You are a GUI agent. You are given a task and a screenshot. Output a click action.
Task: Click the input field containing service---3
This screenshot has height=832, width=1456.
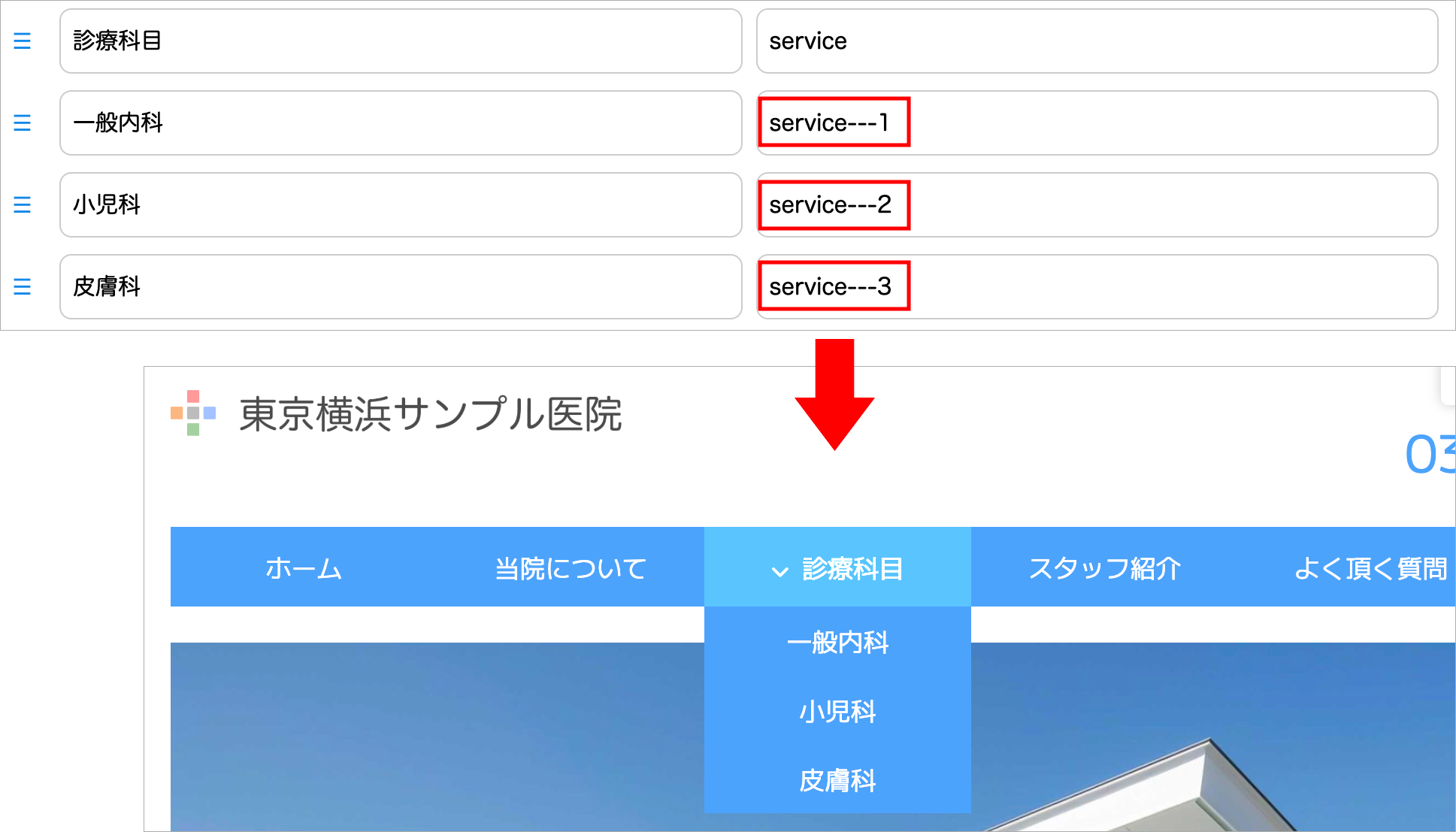pos(1097,286)
